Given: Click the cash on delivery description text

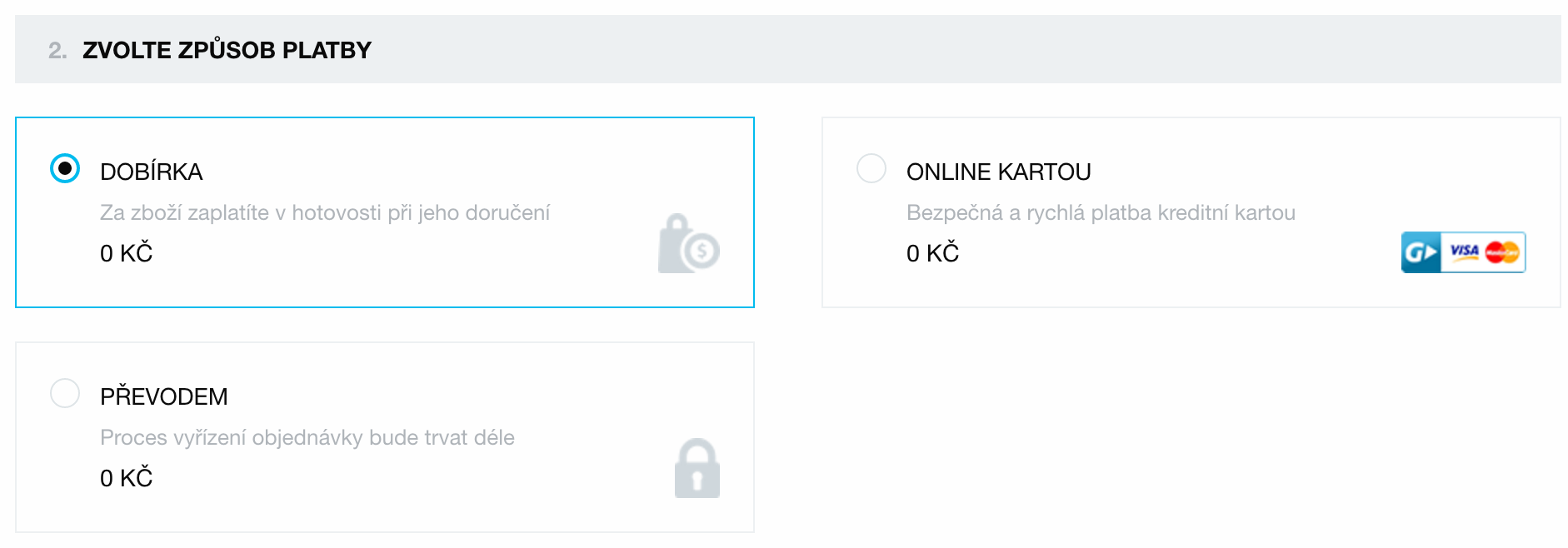Looking at the screenshot, I should 325,213.
